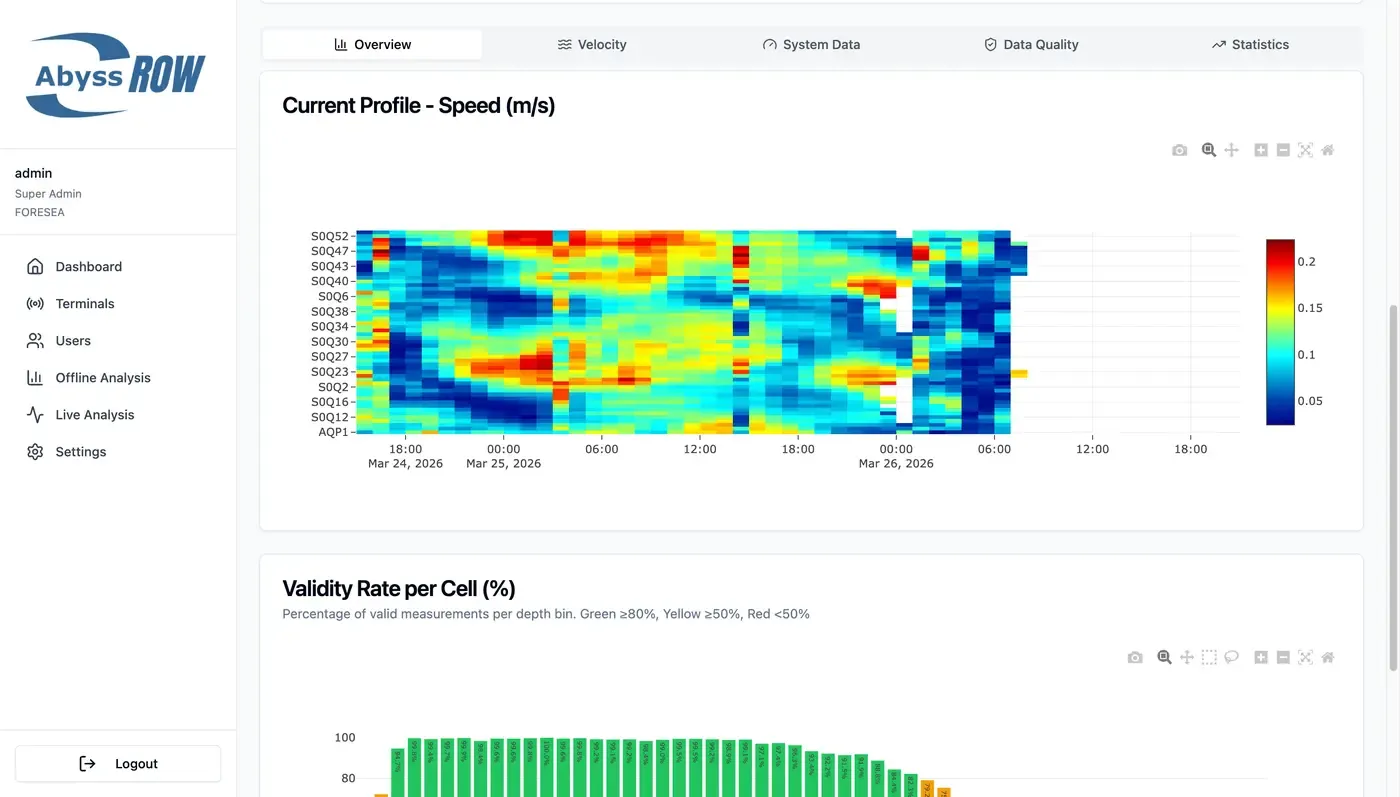Open Terminals page

point(118,303)
